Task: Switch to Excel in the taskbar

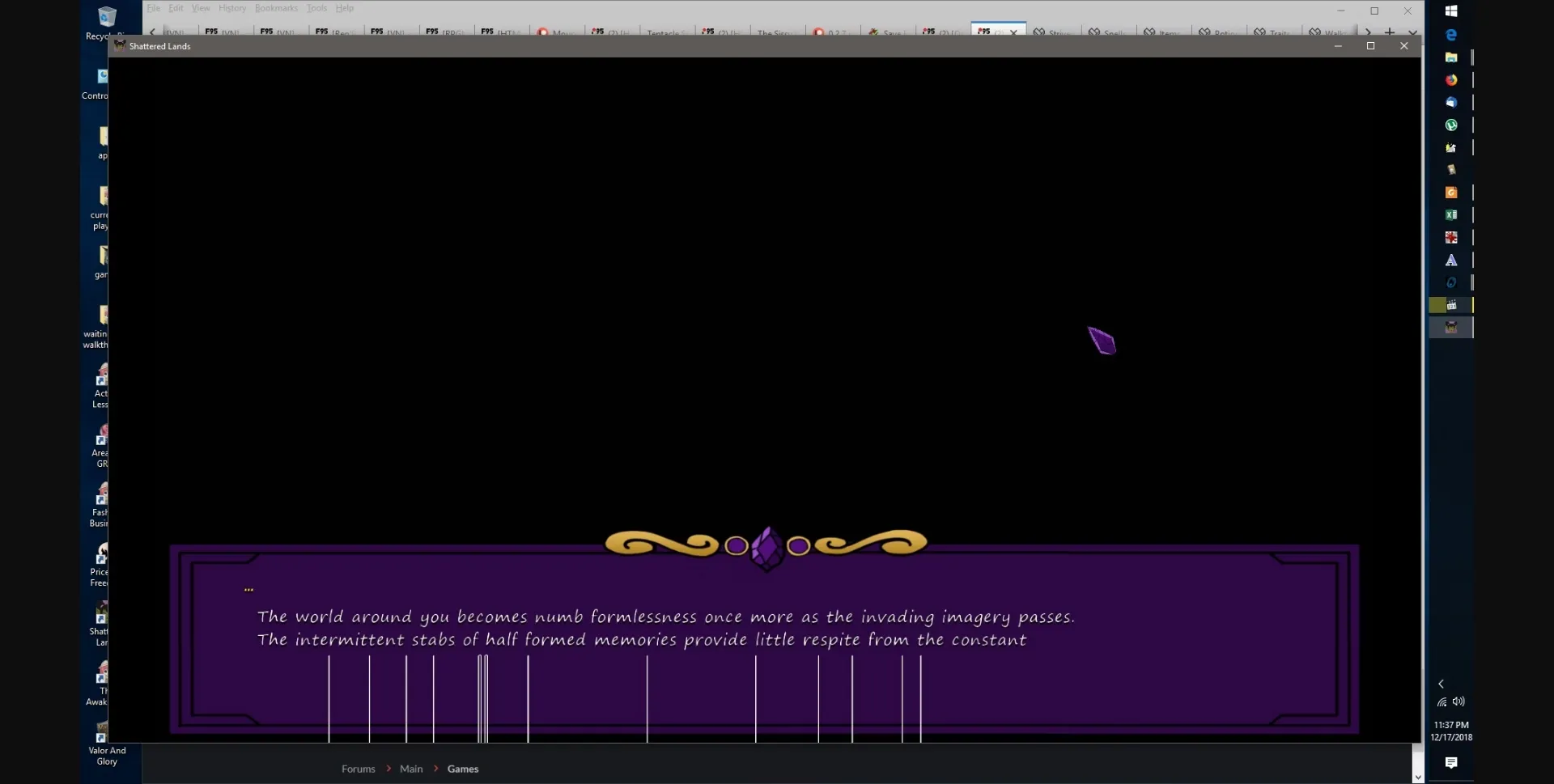Action: tap(1451, 215)
